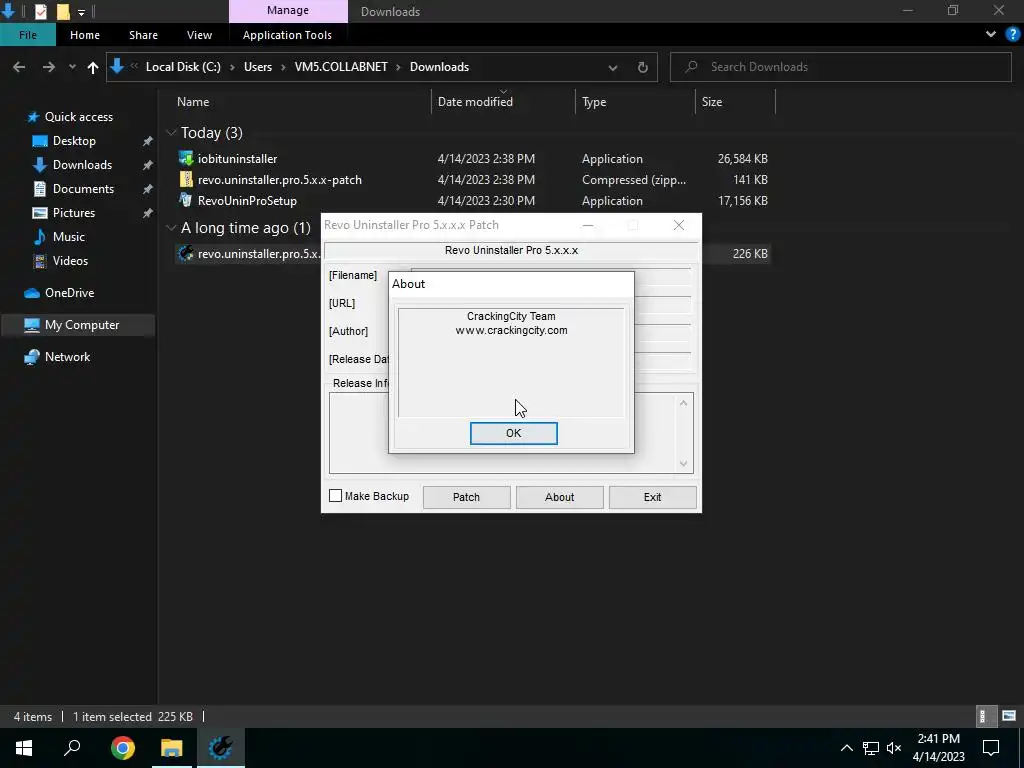This screenshot has height=768, width=1024.
Task: Open Explorer help question mark icon
Action: tap(1012, 35)
